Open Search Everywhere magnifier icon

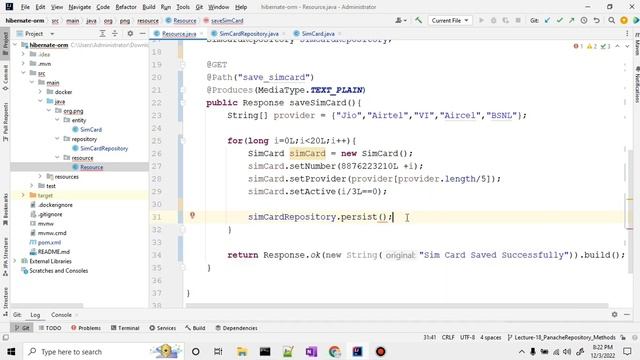[611, 20]
